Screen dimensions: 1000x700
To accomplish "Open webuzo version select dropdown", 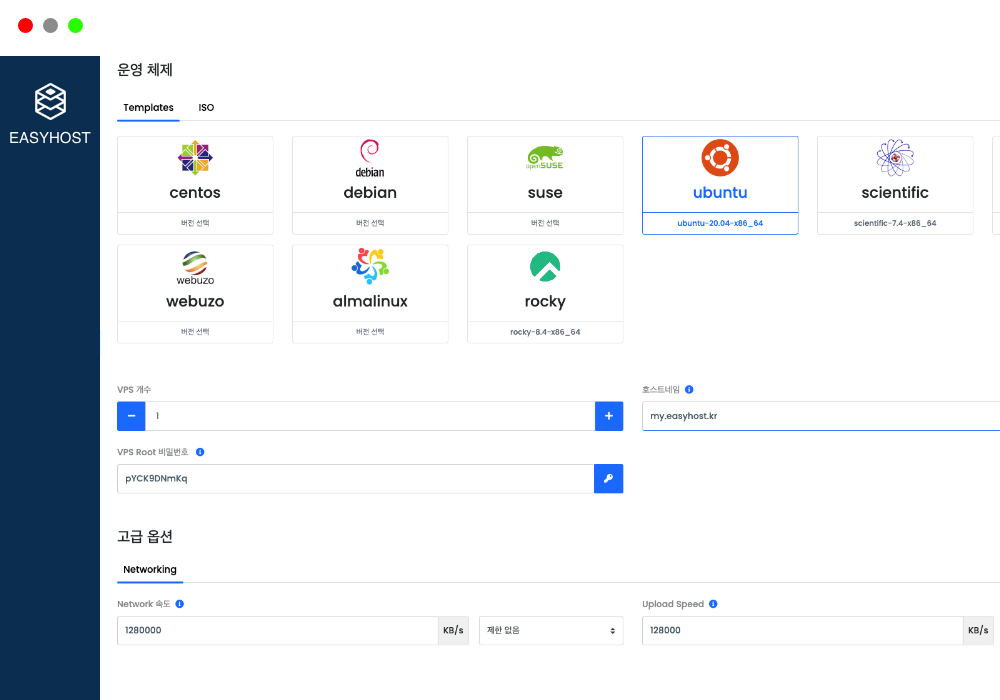I will pos(195,332).
